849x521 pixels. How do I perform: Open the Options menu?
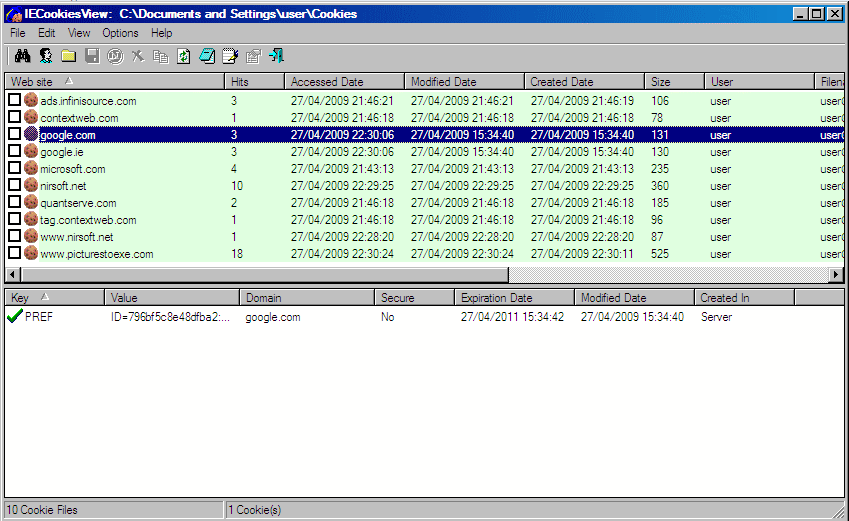[120, 33]
